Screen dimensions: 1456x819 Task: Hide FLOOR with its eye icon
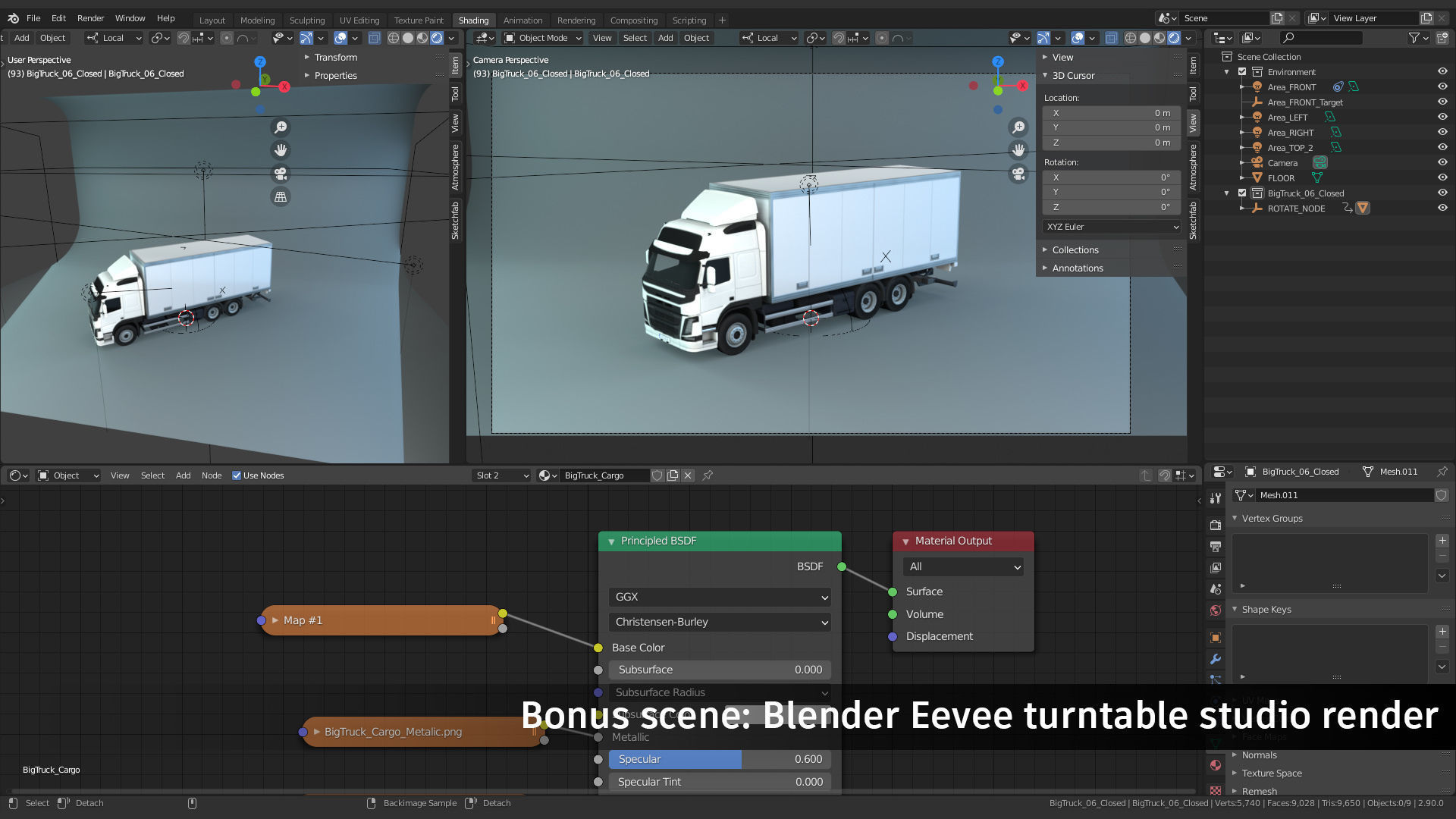[1442, 178]
